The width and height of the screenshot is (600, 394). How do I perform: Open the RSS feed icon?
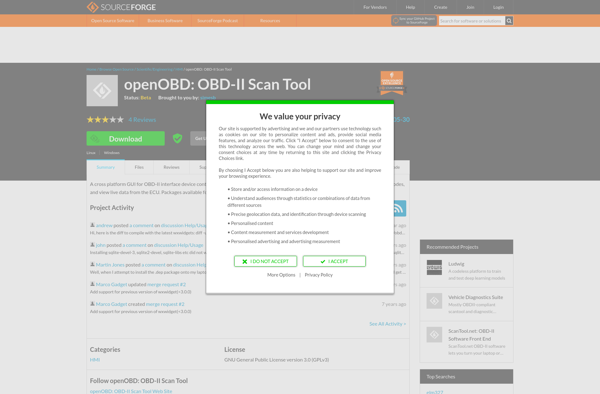tap(399, 208)
